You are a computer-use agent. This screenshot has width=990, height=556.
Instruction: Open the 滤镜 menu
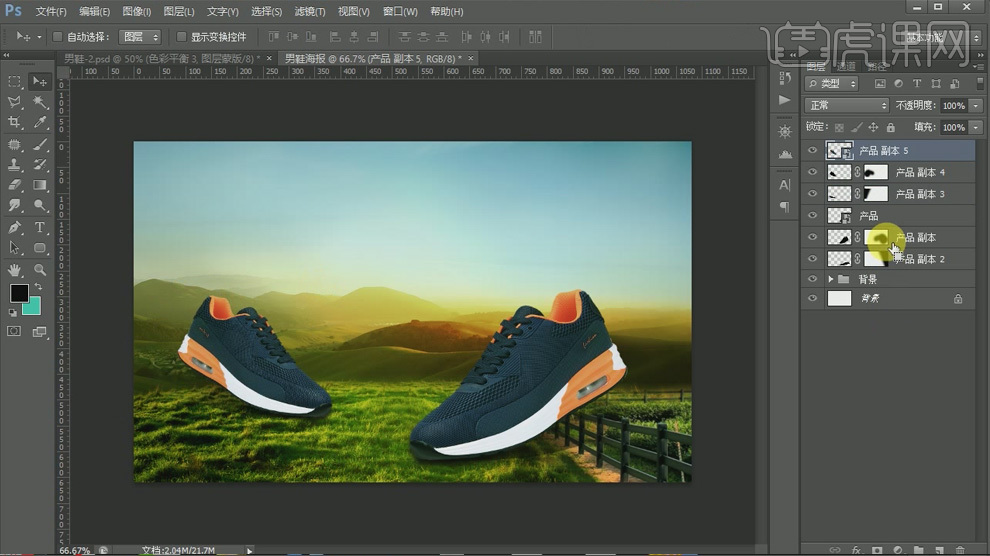(x=311, y=11)
